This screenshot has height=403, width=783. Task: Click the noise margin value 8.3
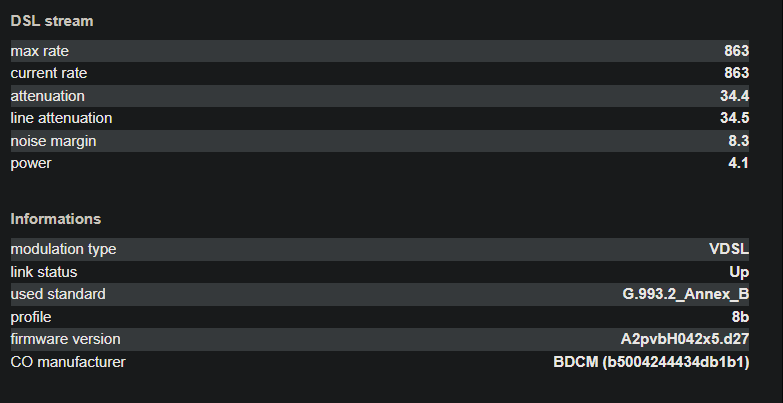pos(739,141)
